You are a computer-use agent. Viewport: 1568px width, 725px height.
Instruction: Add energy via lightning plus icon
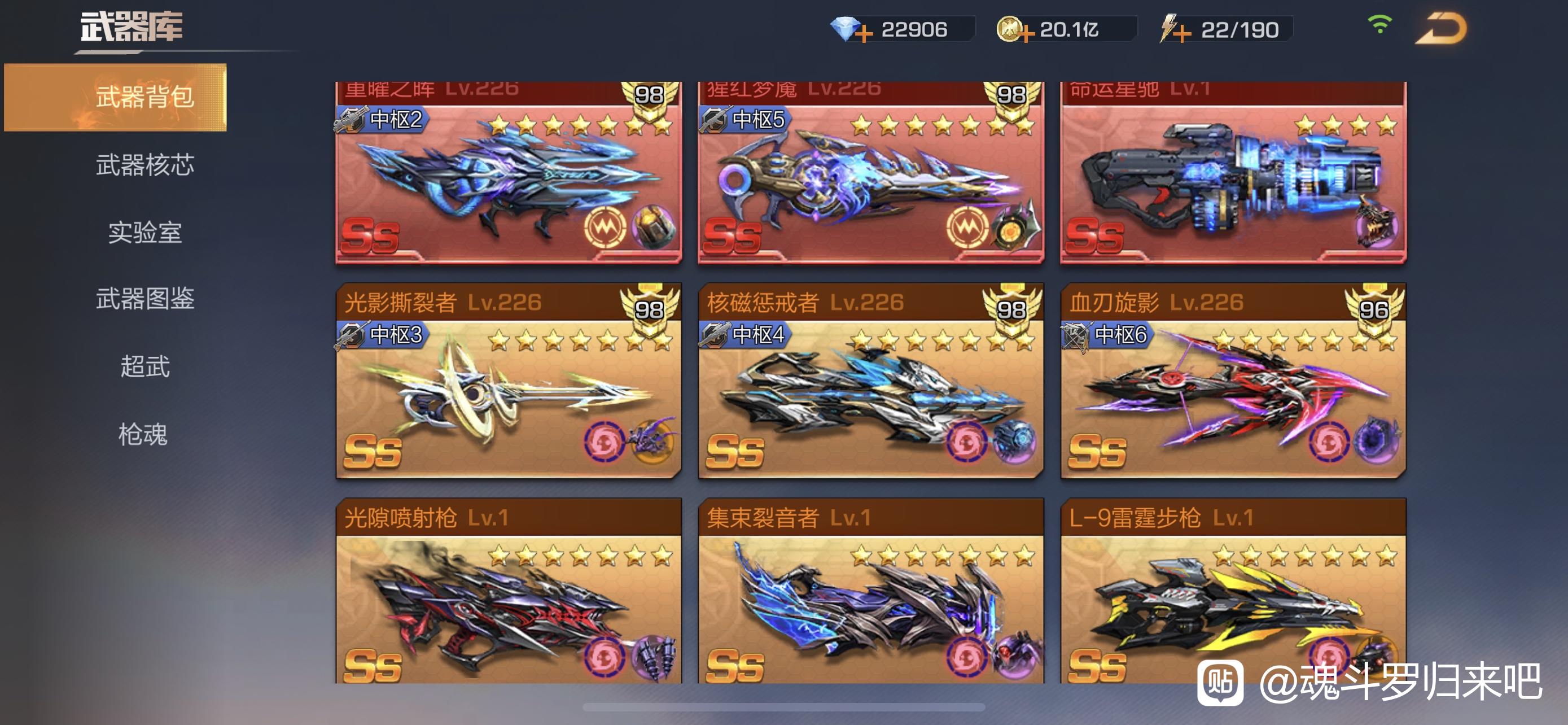pyautogui.click(x=1181, y=33)
